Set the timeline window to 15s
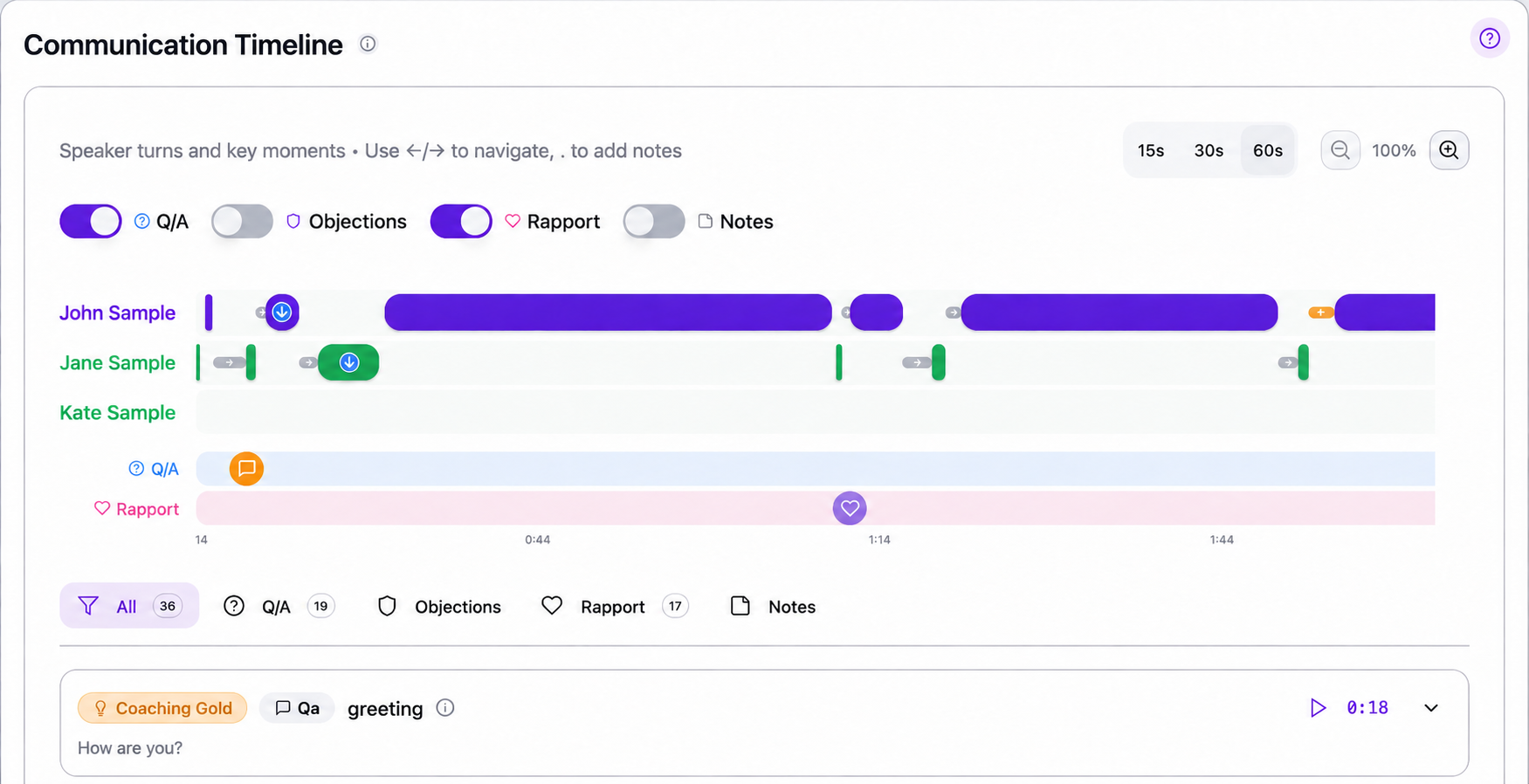Image resolution: width=1529 pixels, height=784 pixels. coord(1151,150)
